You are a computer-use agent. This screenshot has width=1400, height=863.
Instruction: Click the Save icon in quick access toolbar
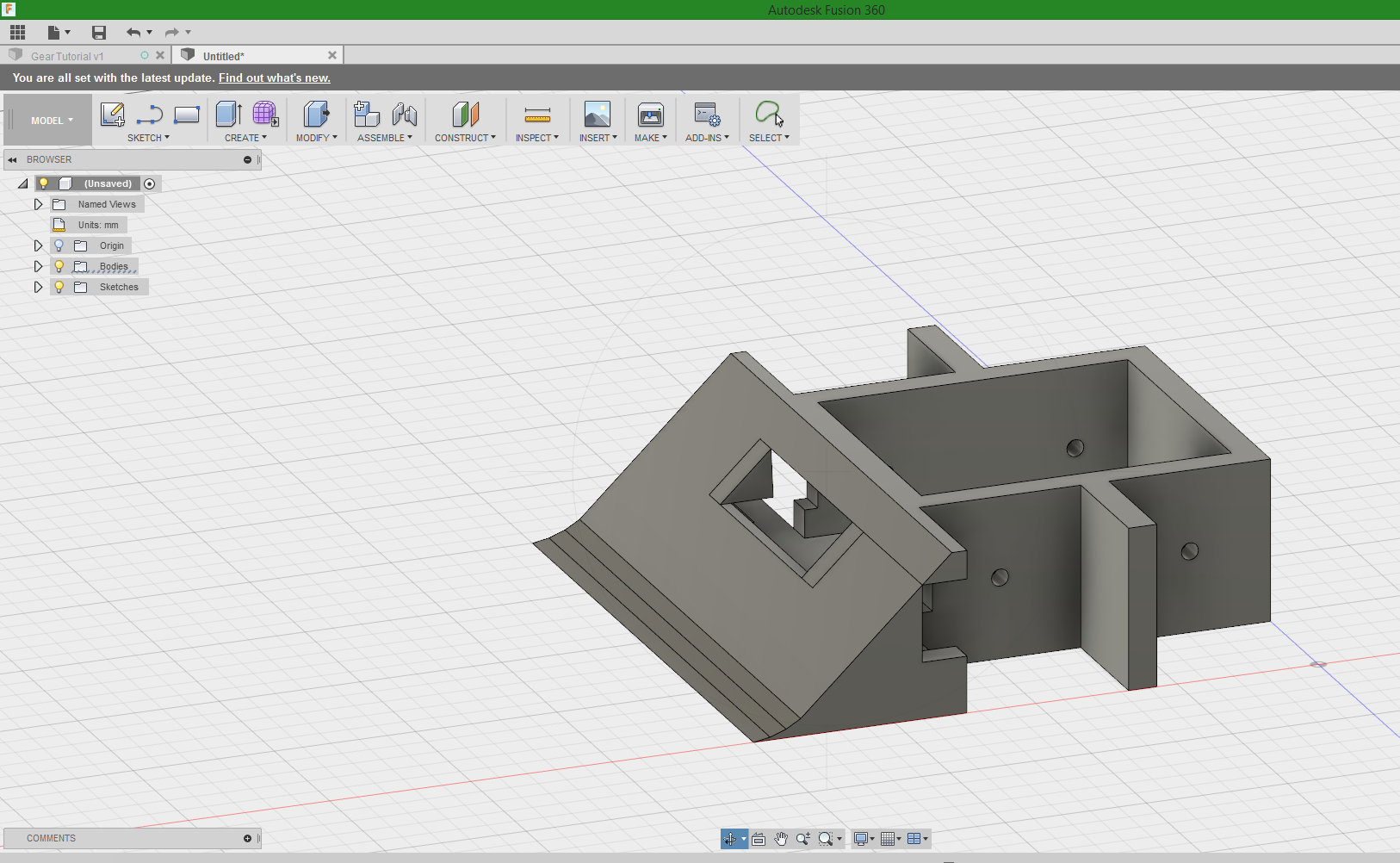click(x=99, y=32)
